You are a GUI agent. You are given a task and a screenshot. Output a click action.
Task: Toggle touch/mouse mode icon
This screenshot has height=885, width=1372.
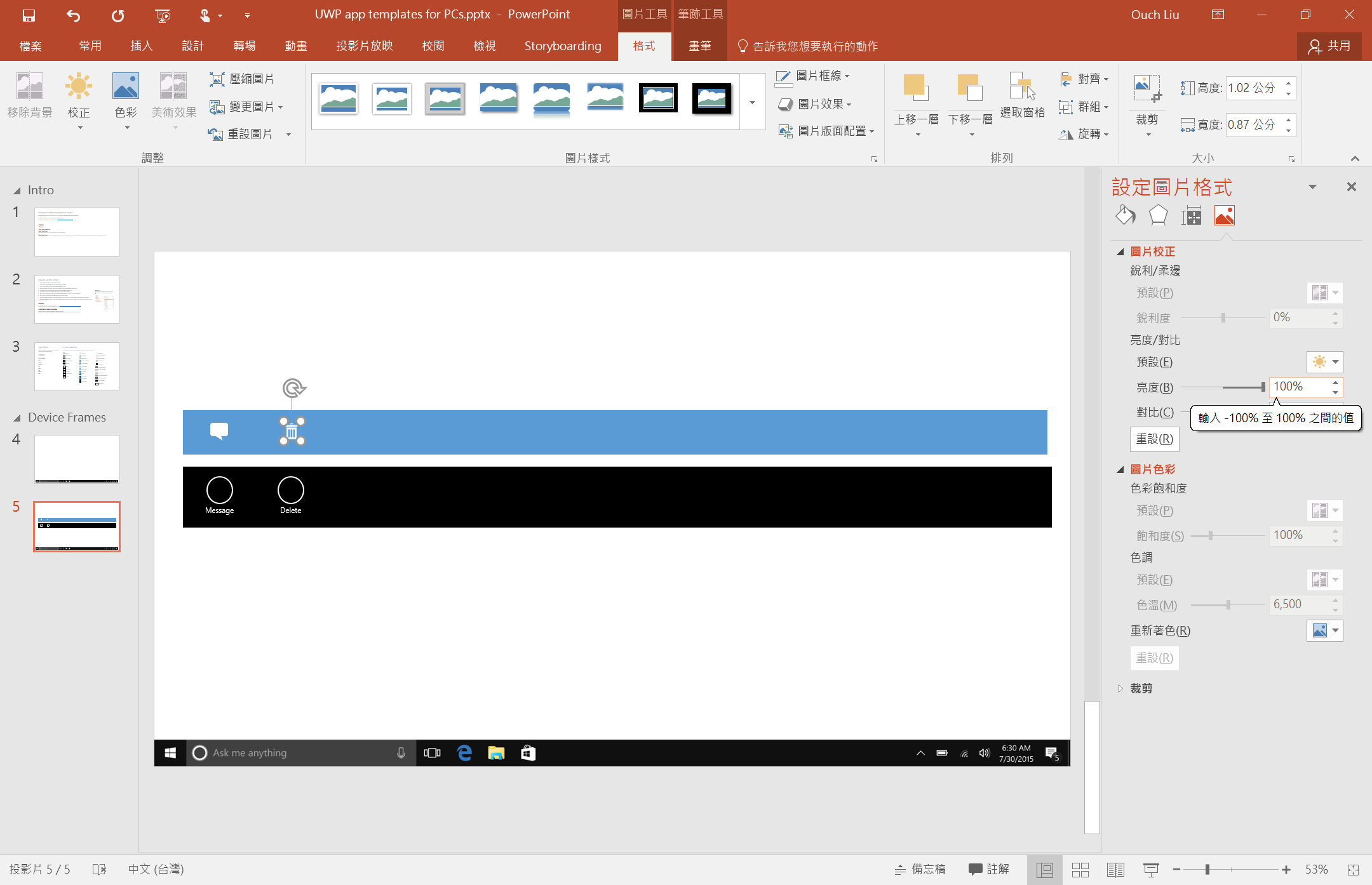205,15
